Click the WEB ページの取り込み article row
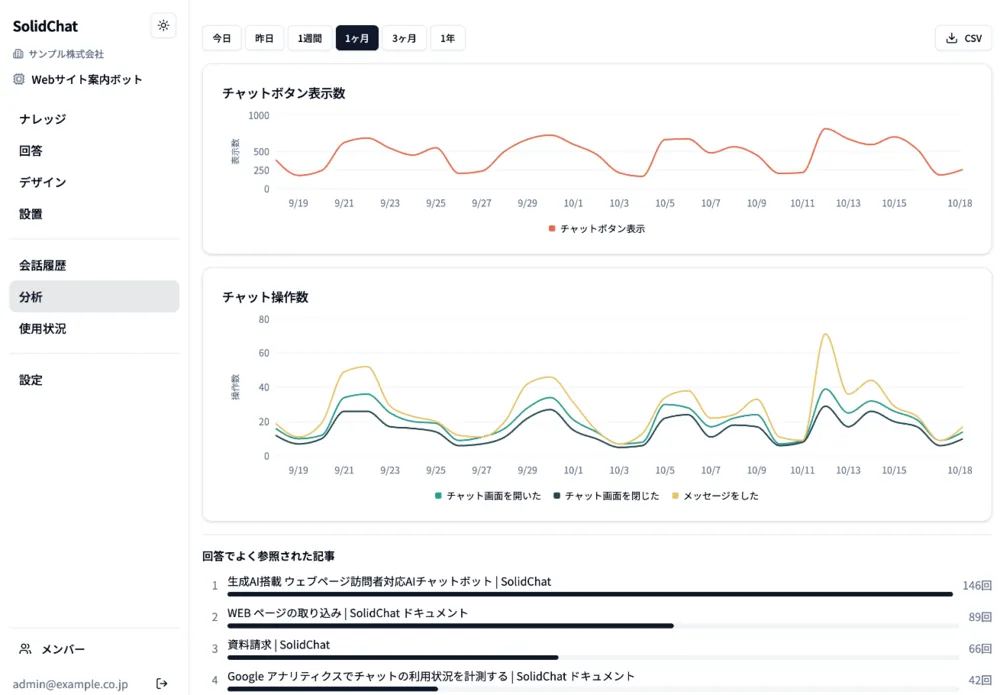 point(348,613)
